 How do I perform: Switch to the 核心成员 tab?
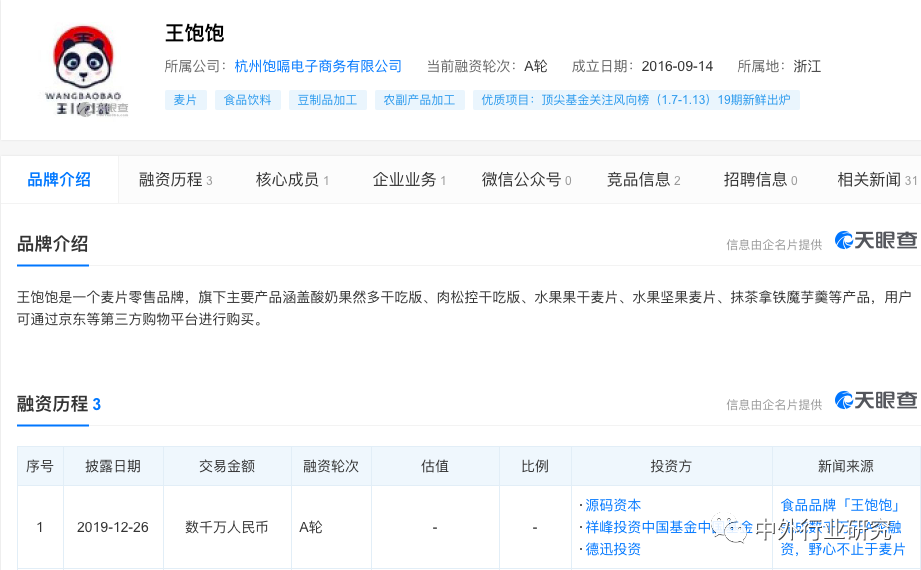point(292,180)
